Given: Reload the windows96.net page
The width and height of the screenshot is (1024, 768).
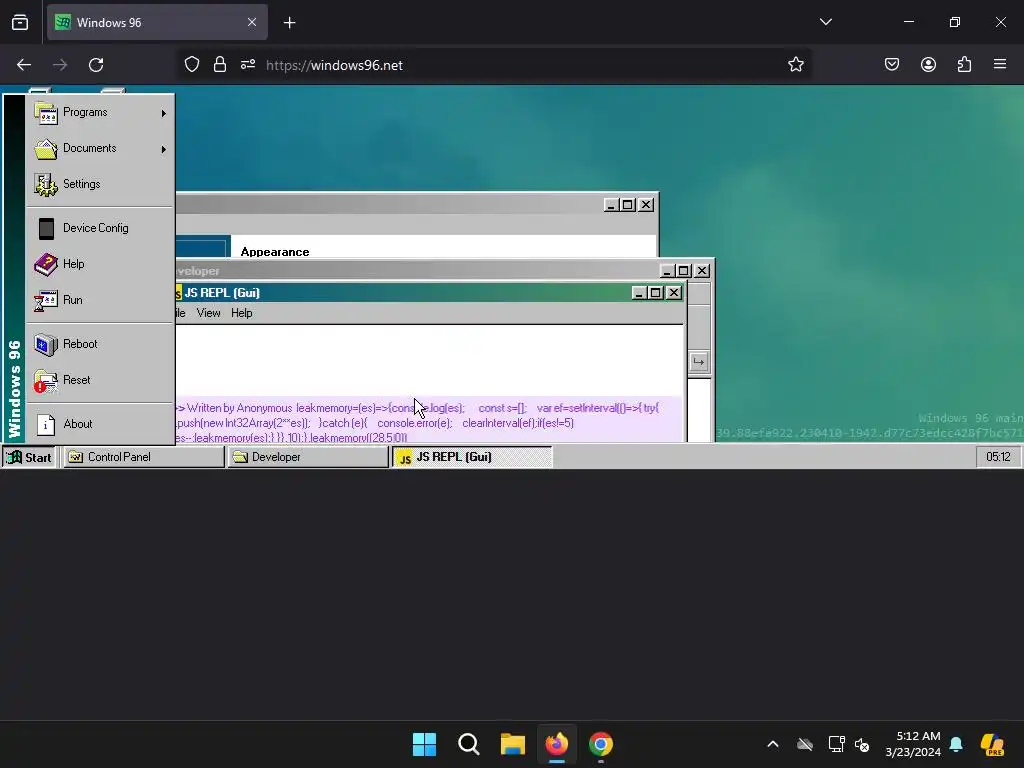Looking at the screenshot, I should (96, 65).
